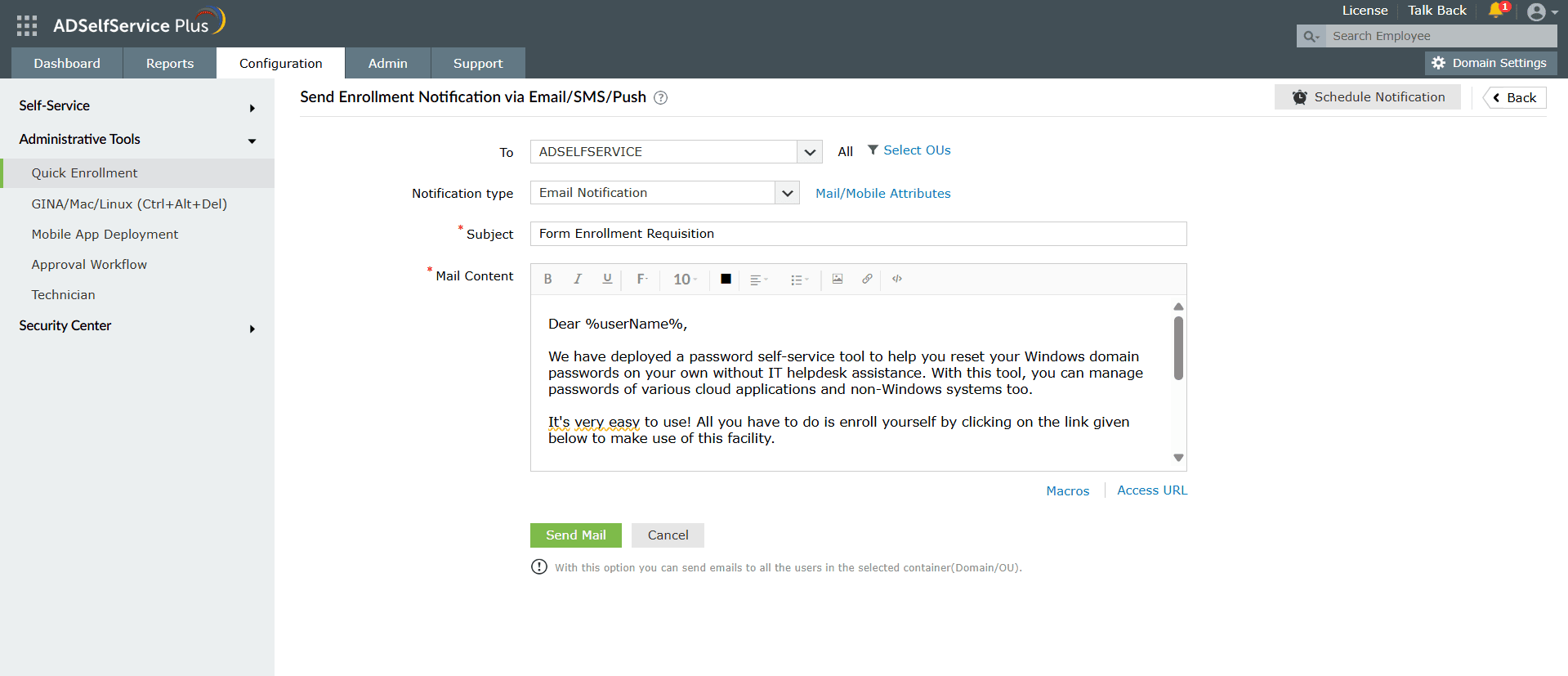1568x676 pixels.
Task: Click the Schedule Notification button
Action: click(x=1368, y=97)
